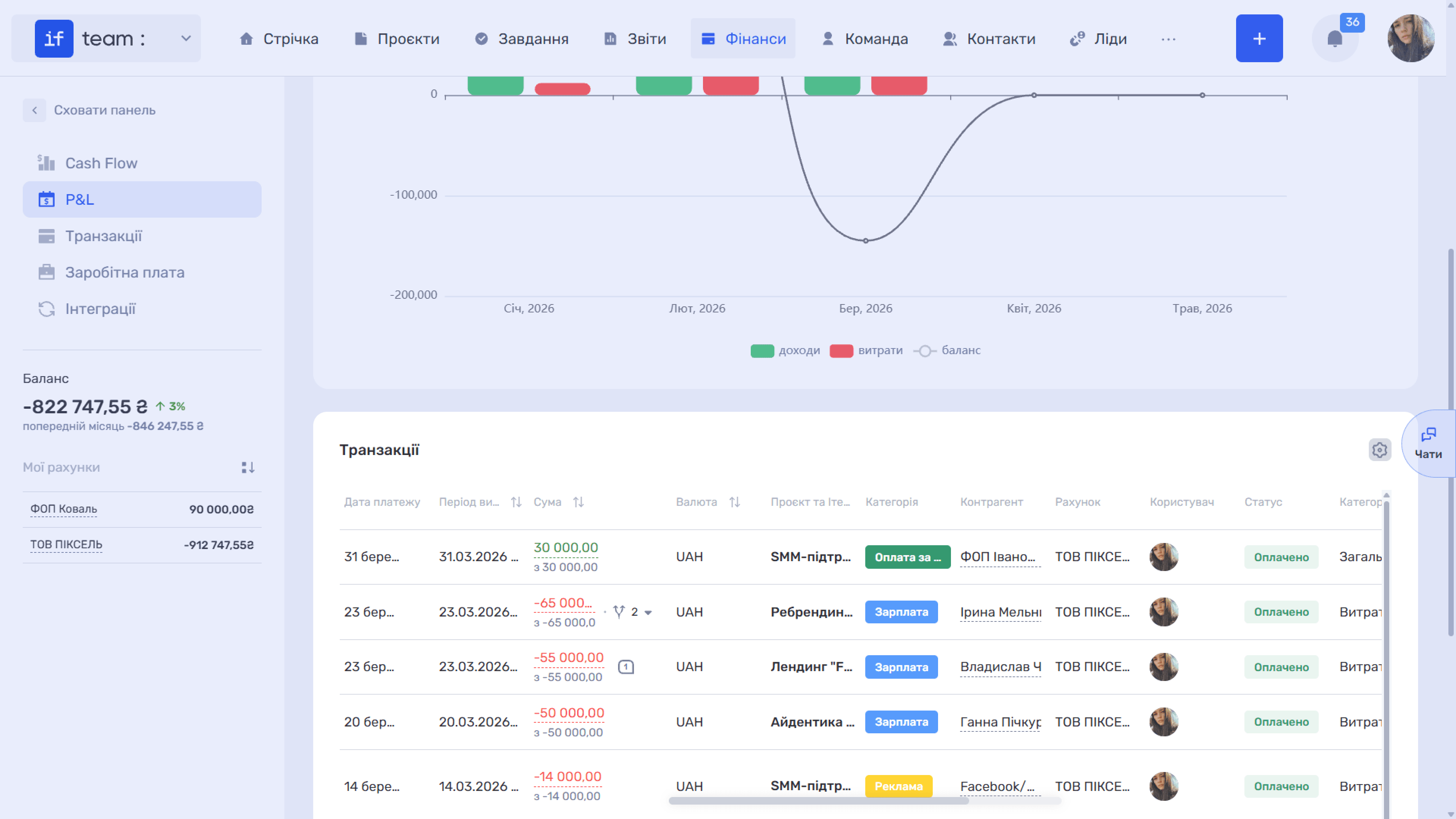Expand the team workspace dropdown chevron
The width and height of the screenshot is (1456, 819).
pyautogui.click(x=185, y=38)
